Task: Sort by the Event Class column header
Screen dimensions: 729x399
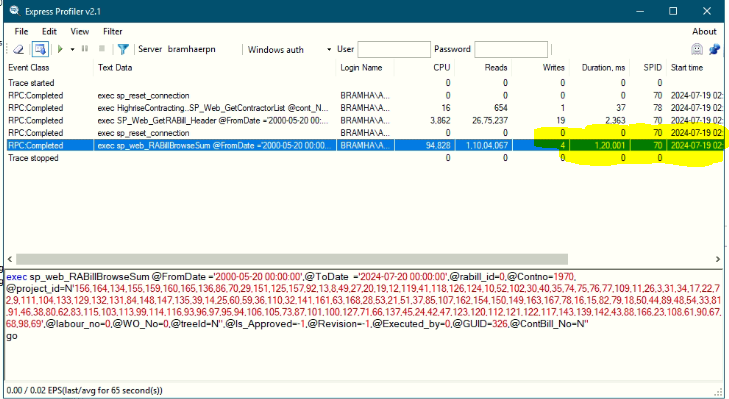Action: click(49, 67)
